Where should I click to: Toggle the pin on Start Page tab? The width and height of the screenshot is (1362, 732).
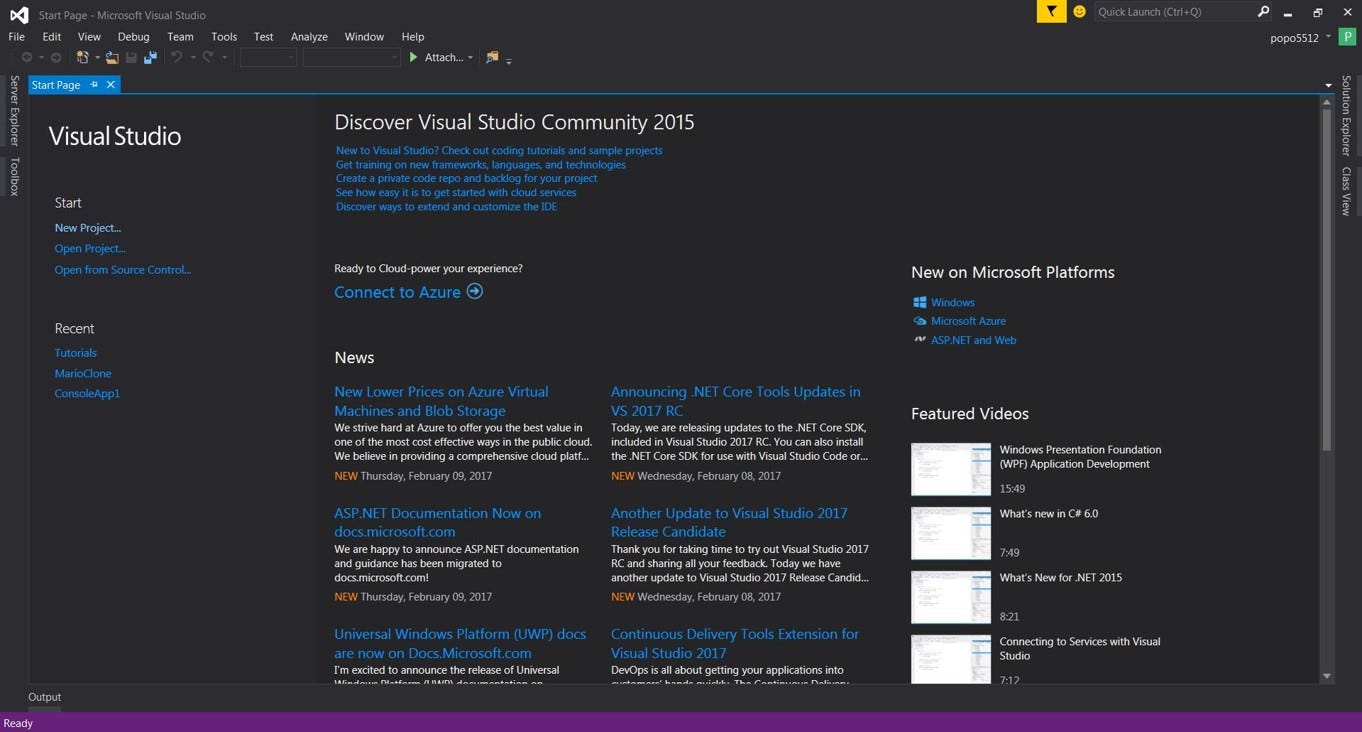click(94, 85)
